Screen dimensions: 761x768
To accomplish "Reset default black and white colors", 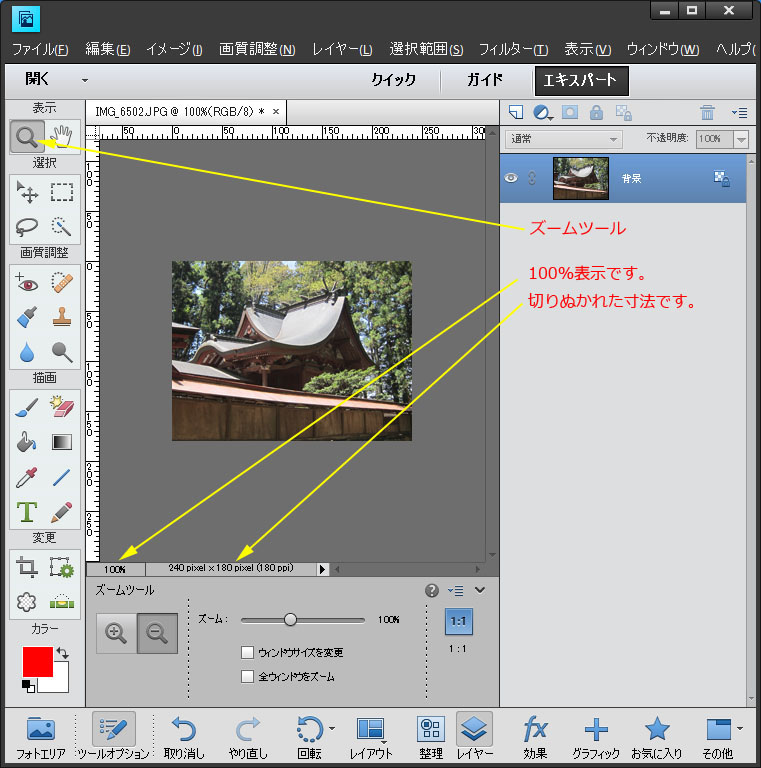I will click(x=28, y=686).
